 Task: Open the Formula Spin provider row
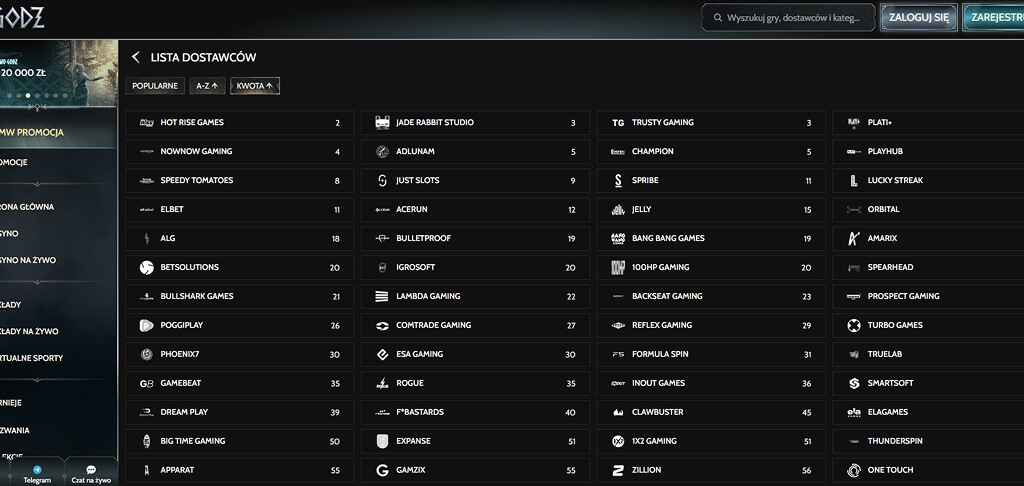click(711, 354)
